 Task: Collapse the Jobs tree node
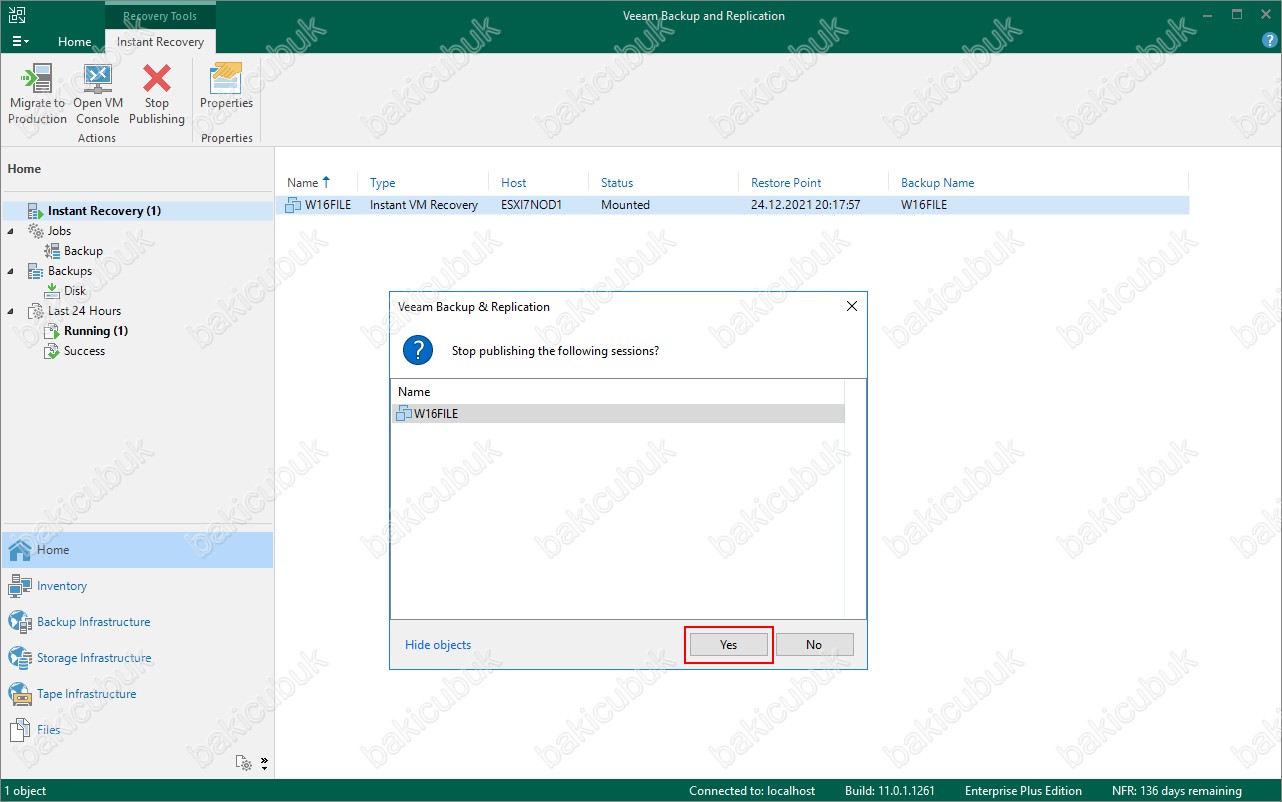(11, 231)
